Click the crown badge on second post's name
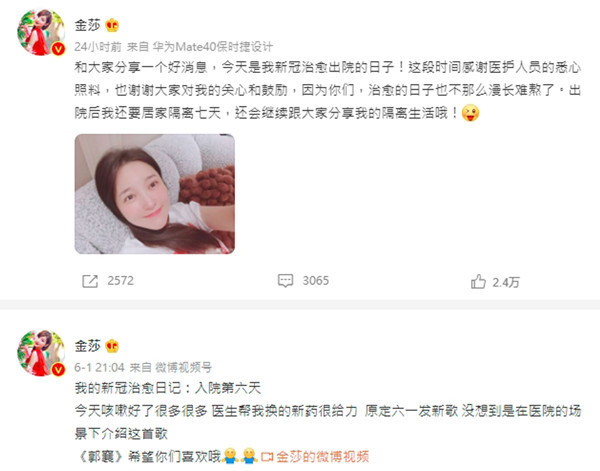600x471 pixels. point(112,346)
